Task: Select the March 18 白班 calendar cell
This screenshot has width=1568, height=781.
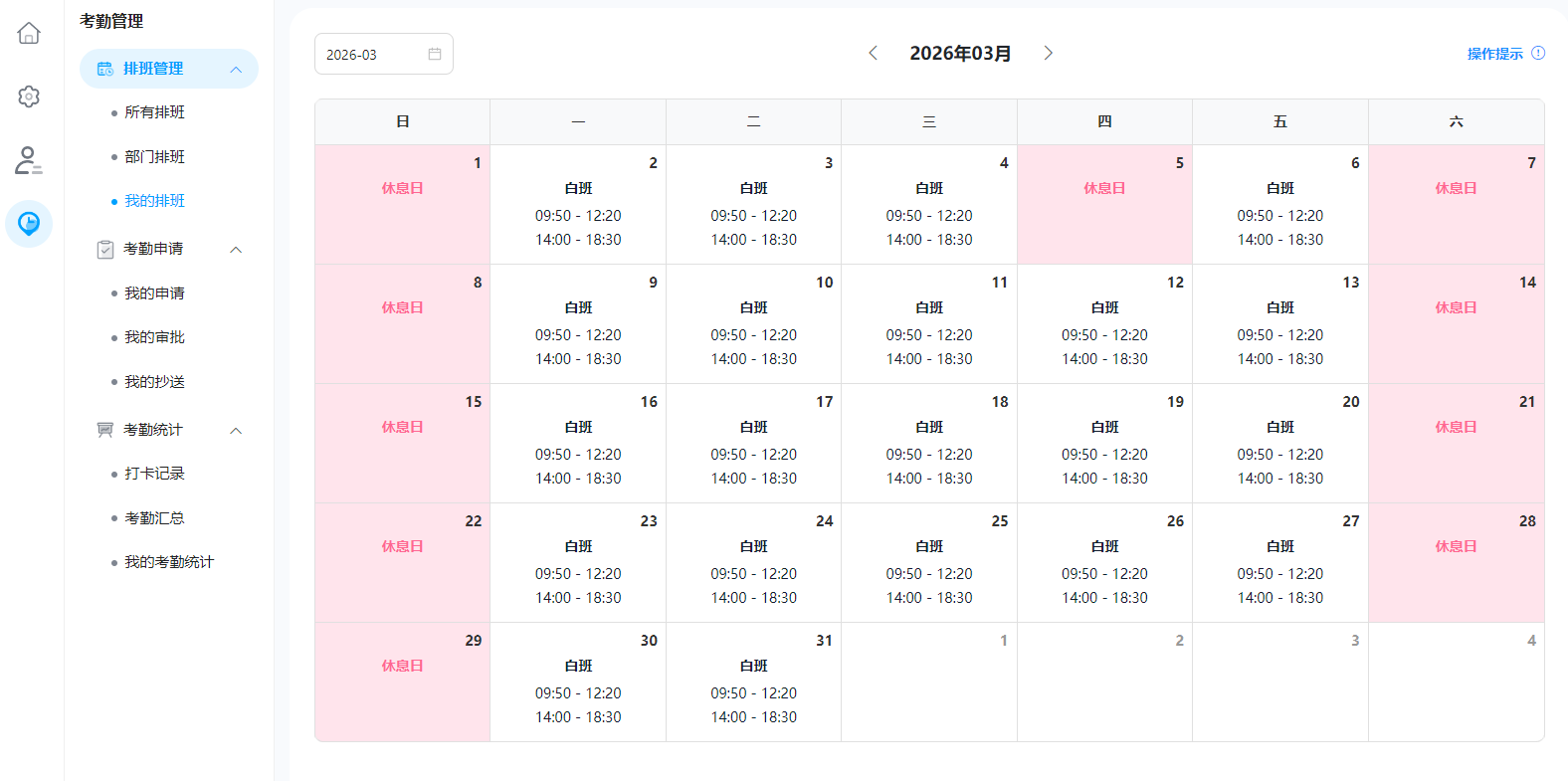Action: coord(928,444)
